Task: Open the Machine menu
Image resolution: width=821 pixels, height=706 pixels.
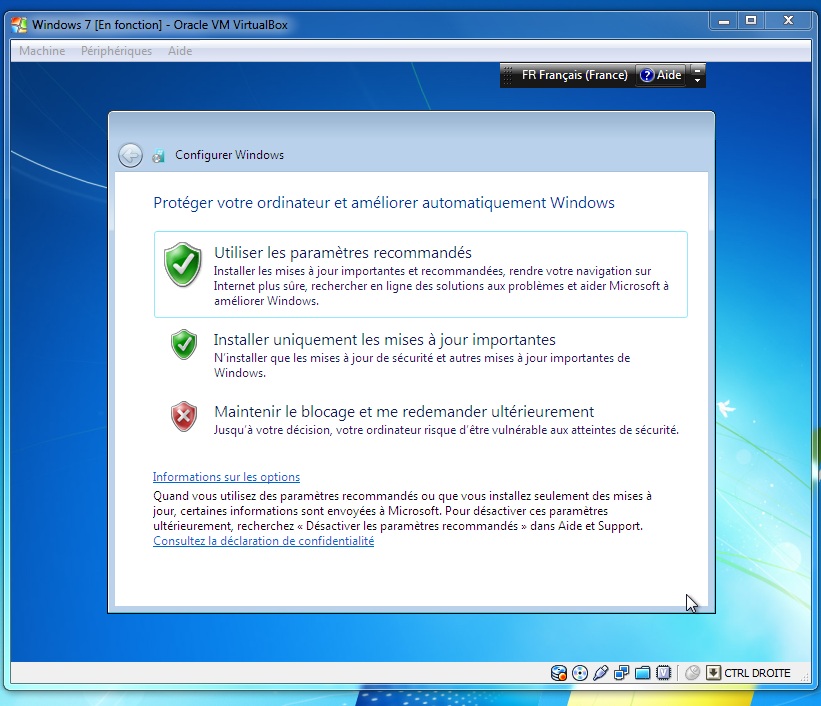Action: tap(42, 51)
